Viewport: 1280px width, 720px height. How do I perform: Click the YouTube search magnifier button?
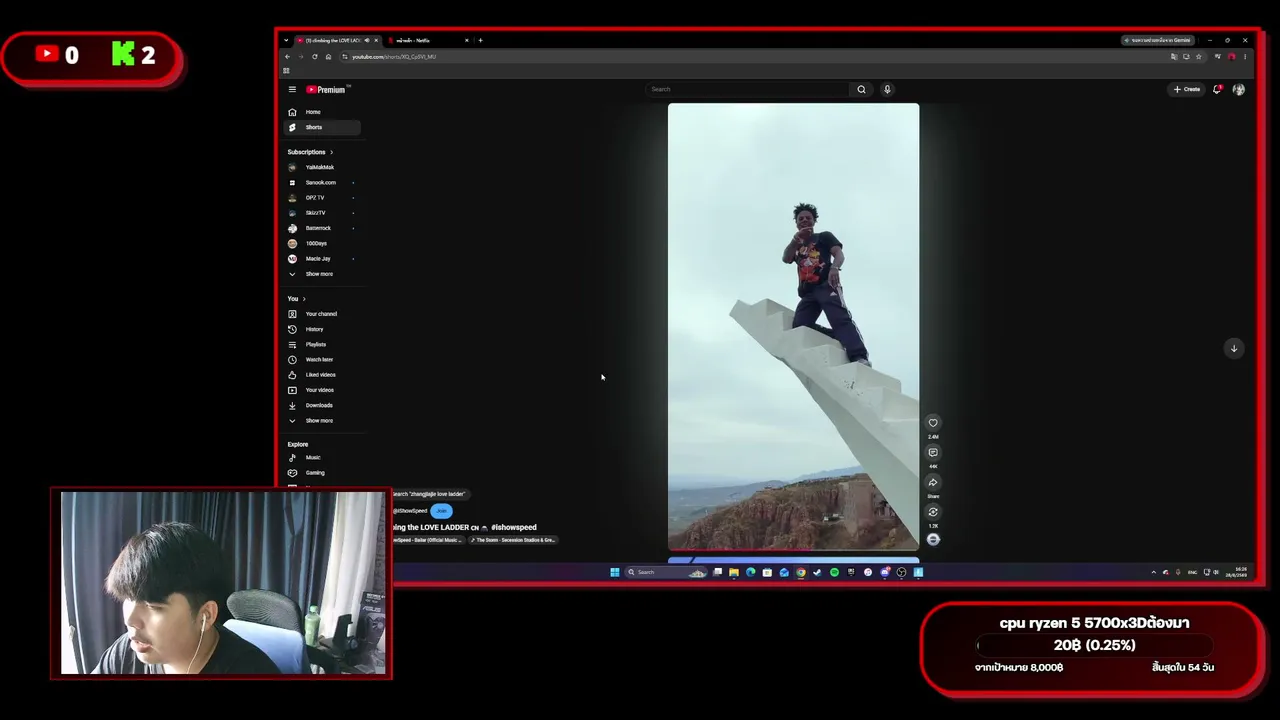point(861,89)
